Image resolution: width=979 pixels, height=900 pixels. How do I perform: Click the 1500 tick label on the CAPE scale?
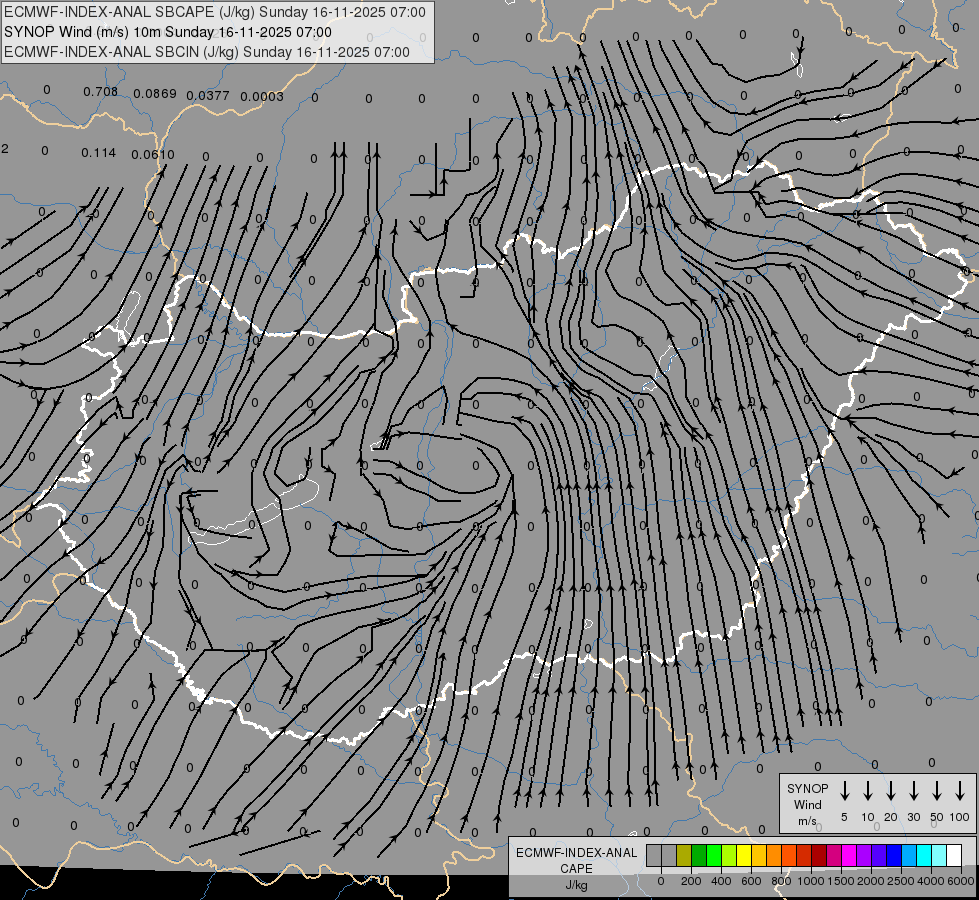841,881
